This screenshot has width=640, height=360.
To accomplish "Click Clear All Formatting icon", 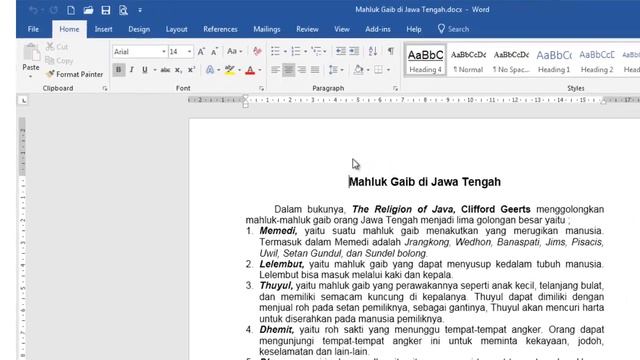I will click(x=257, y=52).
